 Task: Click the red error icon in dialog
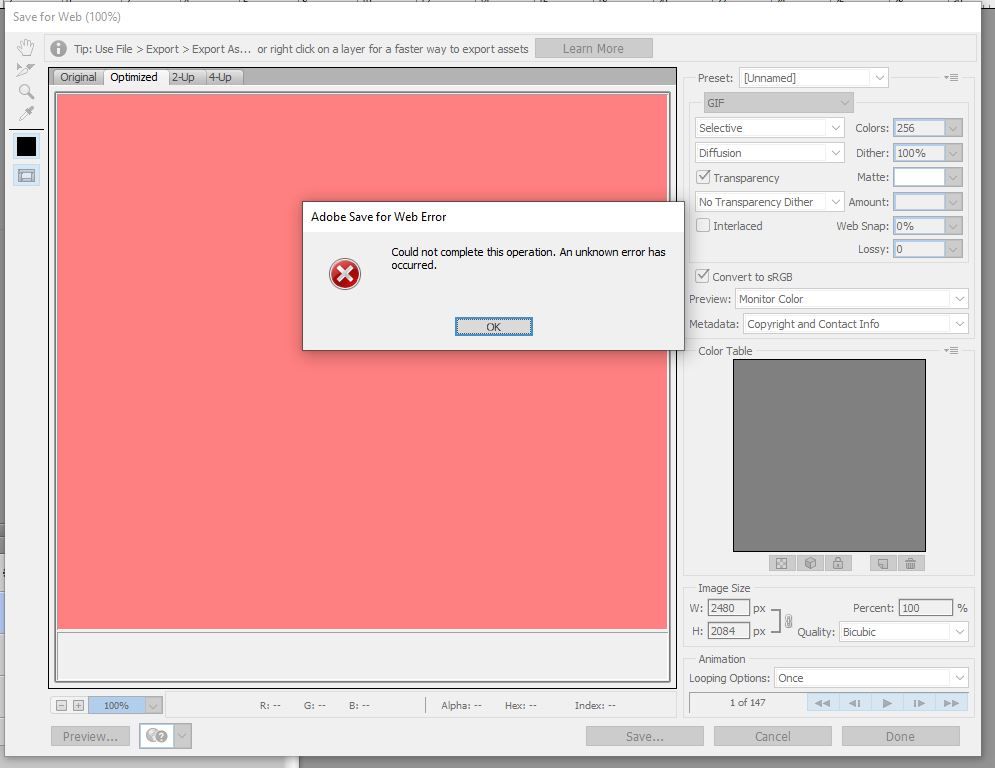tap(345, 274)
